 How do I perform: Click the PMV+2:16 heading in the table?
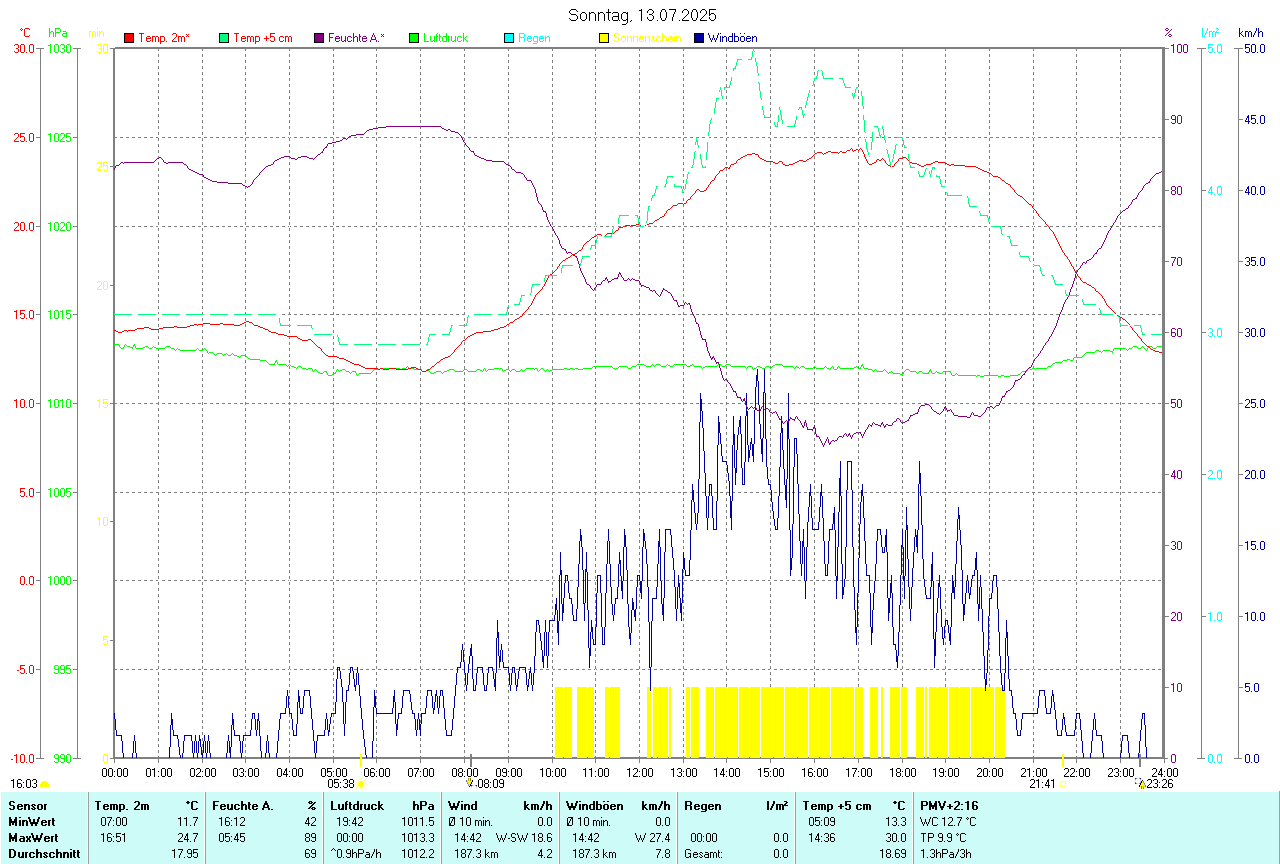point(949,806)
